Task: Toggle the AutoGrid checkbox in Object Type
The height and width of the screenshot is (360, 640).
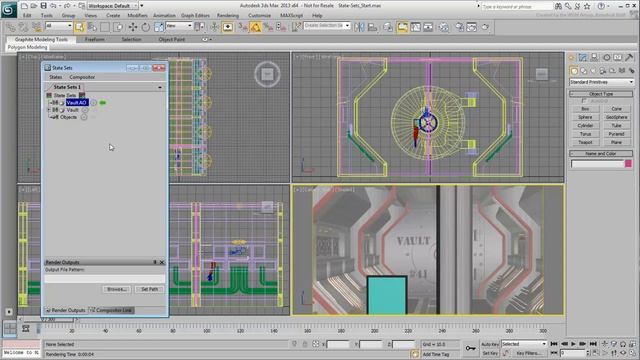Action: [x=584, y=101]
